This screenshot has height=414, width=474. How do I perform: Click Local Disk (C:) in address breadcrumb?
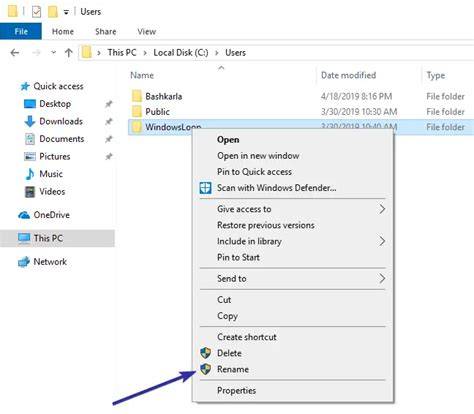point(181,53)
